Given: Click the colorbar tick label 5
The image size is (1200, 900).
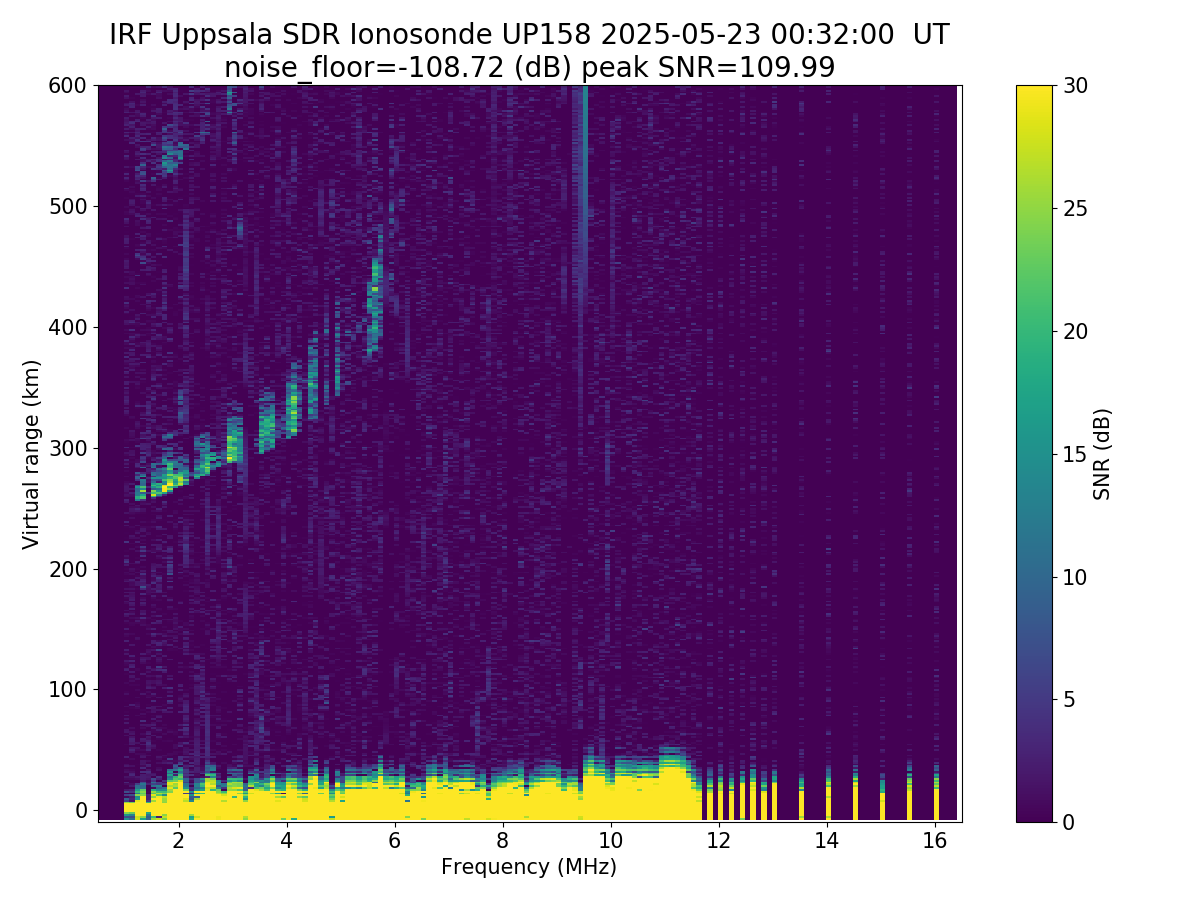Looking at the screenshot, I should coord(1068,699).
